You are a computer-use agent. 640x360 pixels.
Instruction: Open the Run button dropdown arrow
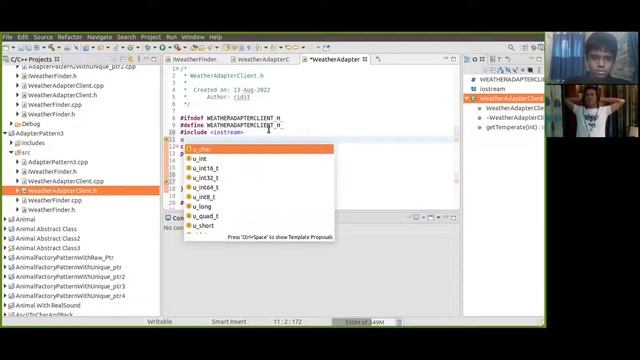(169, 48)
